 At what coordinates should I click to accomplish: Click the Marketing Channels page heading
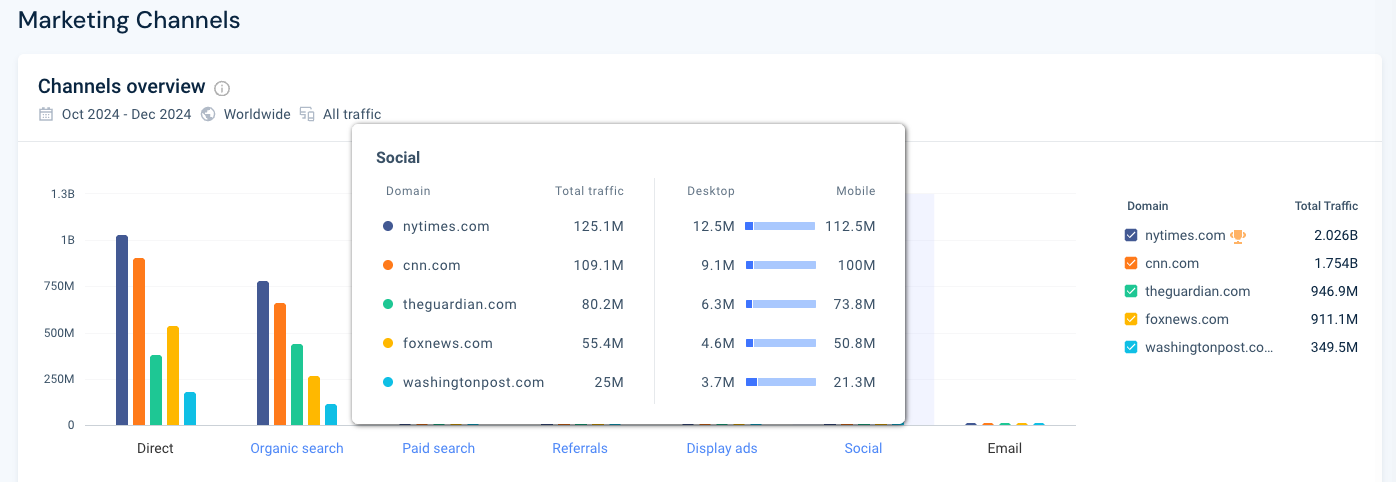pyautogui.click(x=129, y=19)
